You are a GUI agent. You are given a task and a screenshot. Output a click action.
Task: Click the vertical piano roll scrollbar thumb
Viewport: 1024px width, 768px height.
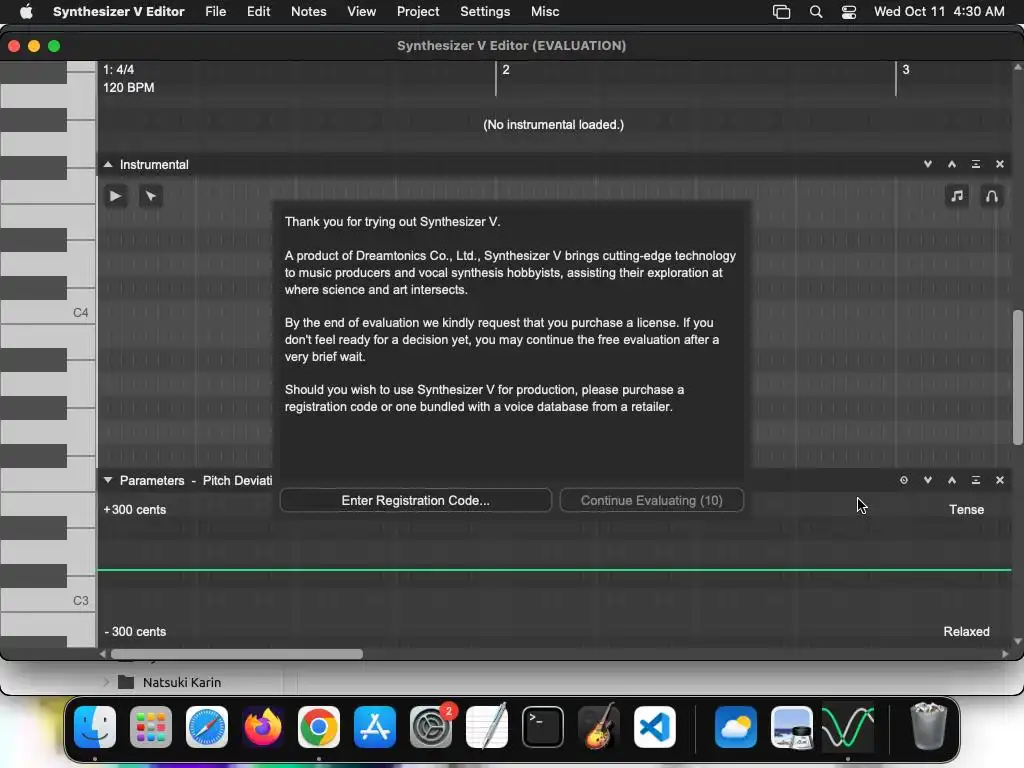1017,378
